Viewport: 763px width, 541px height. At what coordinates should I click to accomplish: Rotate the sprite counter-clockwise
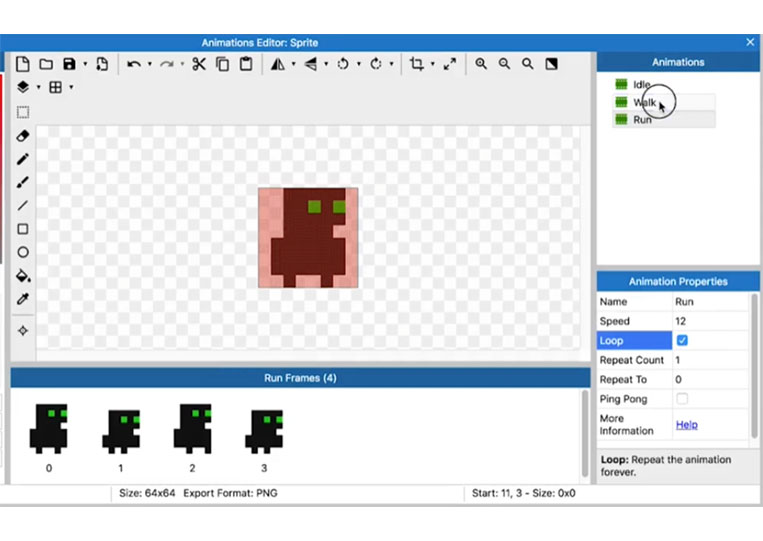(x=343, y=64)
